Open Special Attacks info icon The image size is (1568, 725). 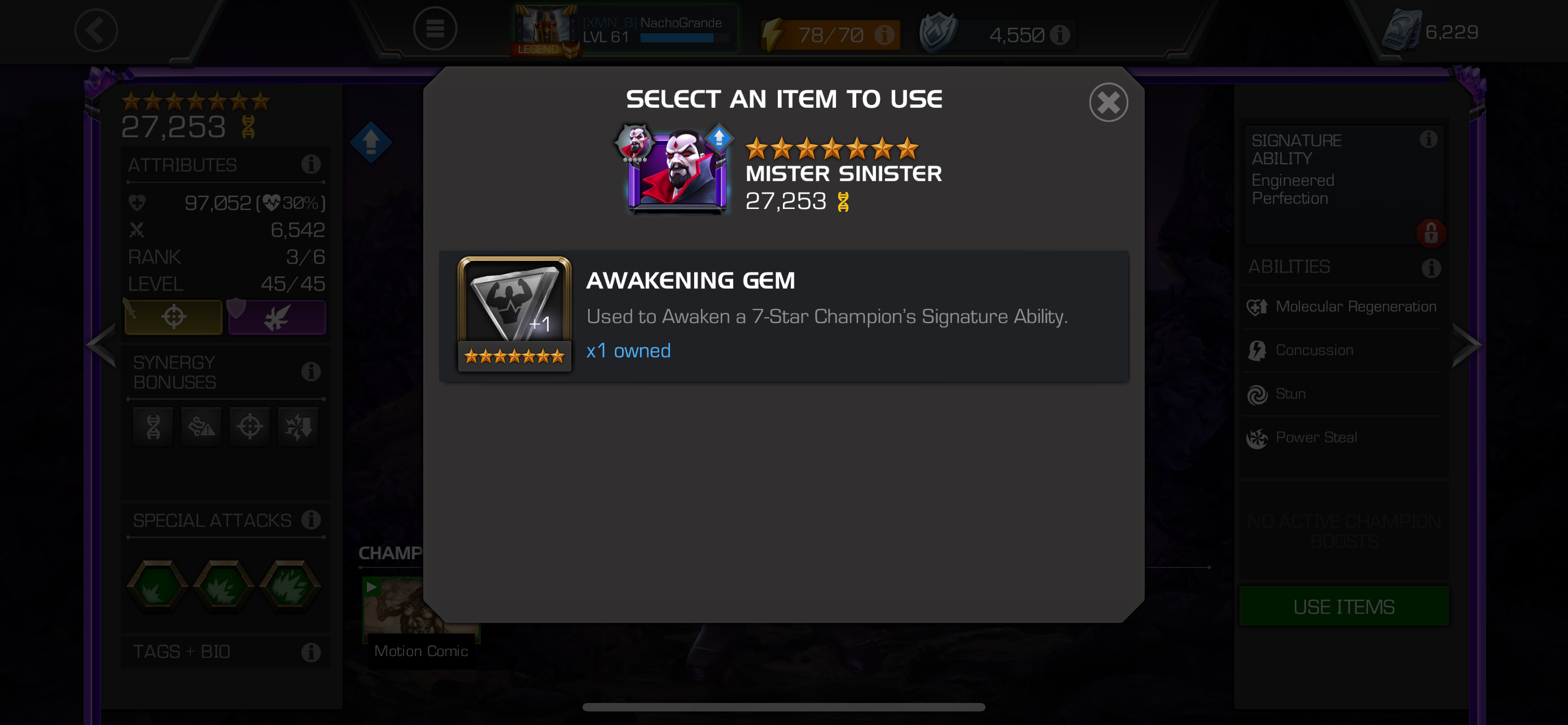[x=311, y=520]
